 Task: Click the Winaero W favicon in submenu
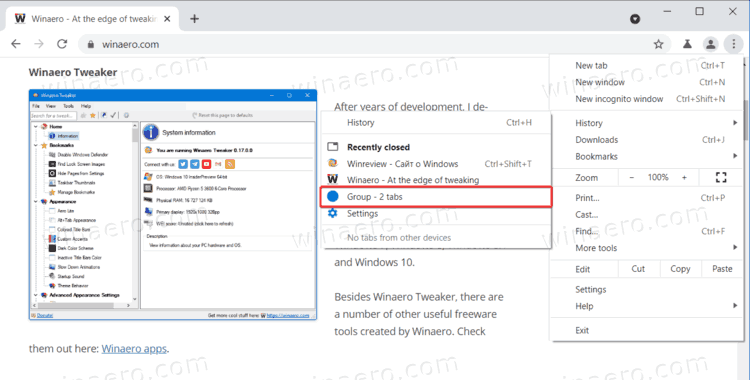click(332, 179)
